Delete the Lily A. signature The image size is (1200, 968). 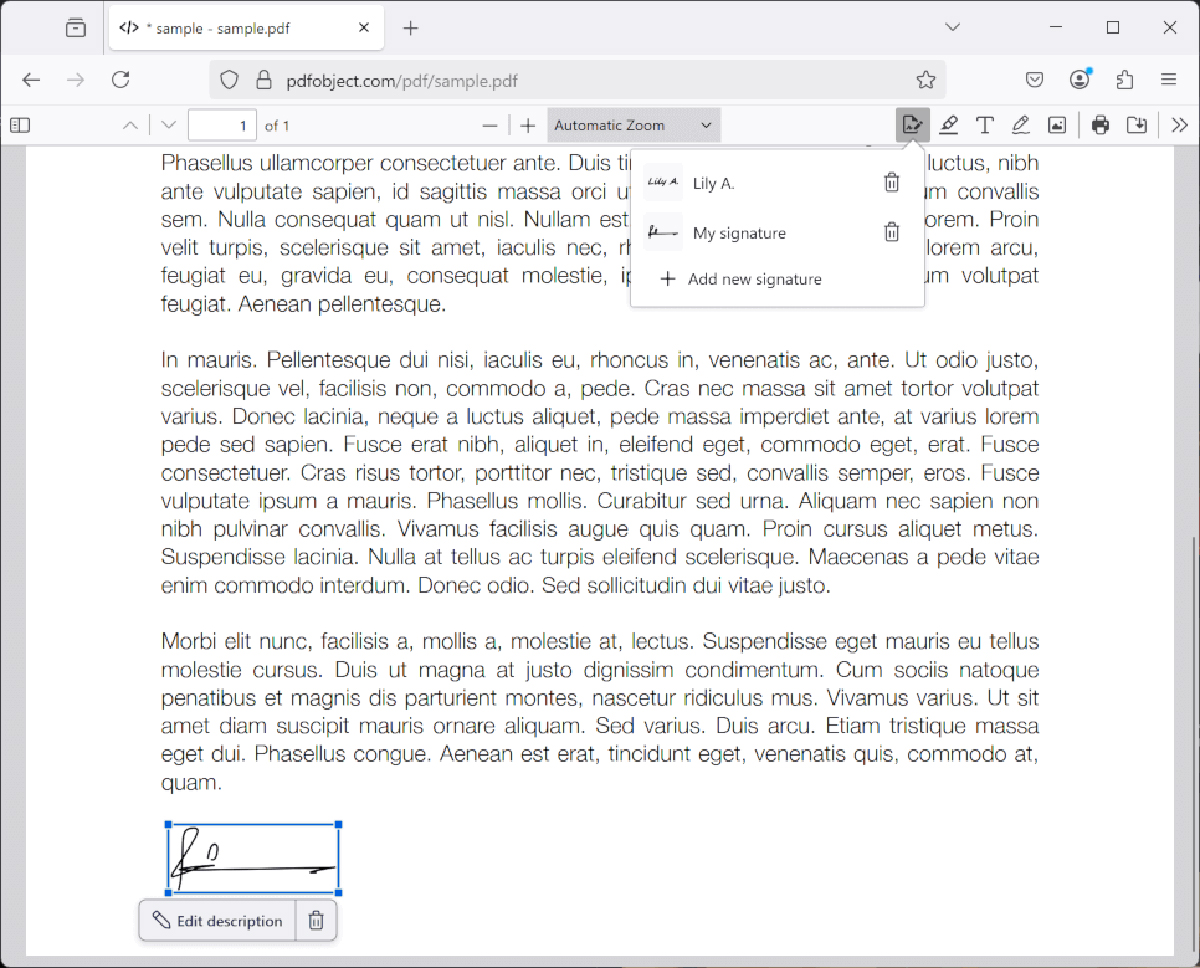(x=891, y=182)
